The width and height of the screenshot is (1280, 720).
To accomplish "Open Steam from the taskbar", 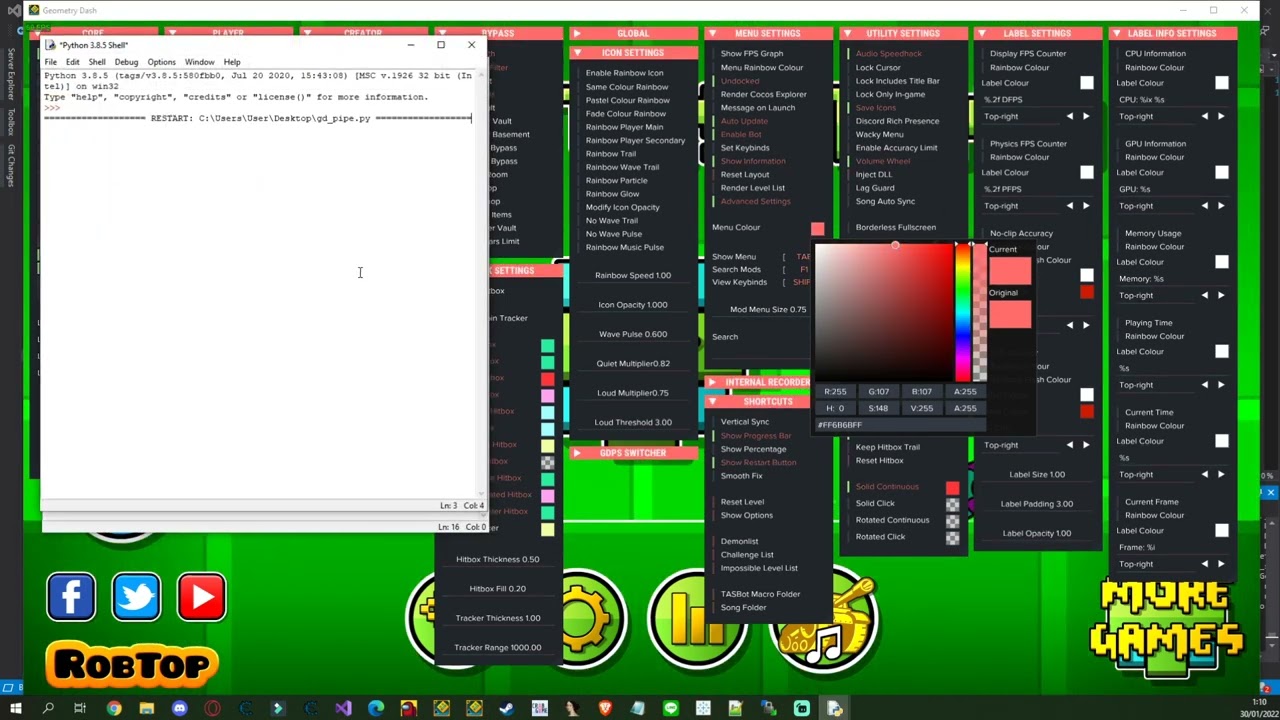I will click(507, 709).
